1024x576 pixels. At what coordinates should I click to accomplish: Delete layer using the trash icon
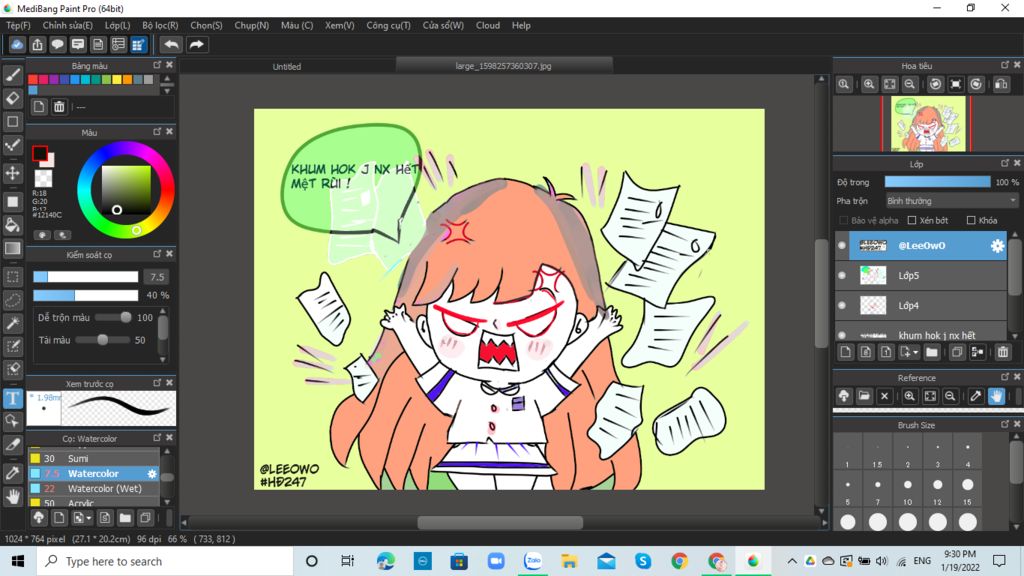tap(1003, 352)
